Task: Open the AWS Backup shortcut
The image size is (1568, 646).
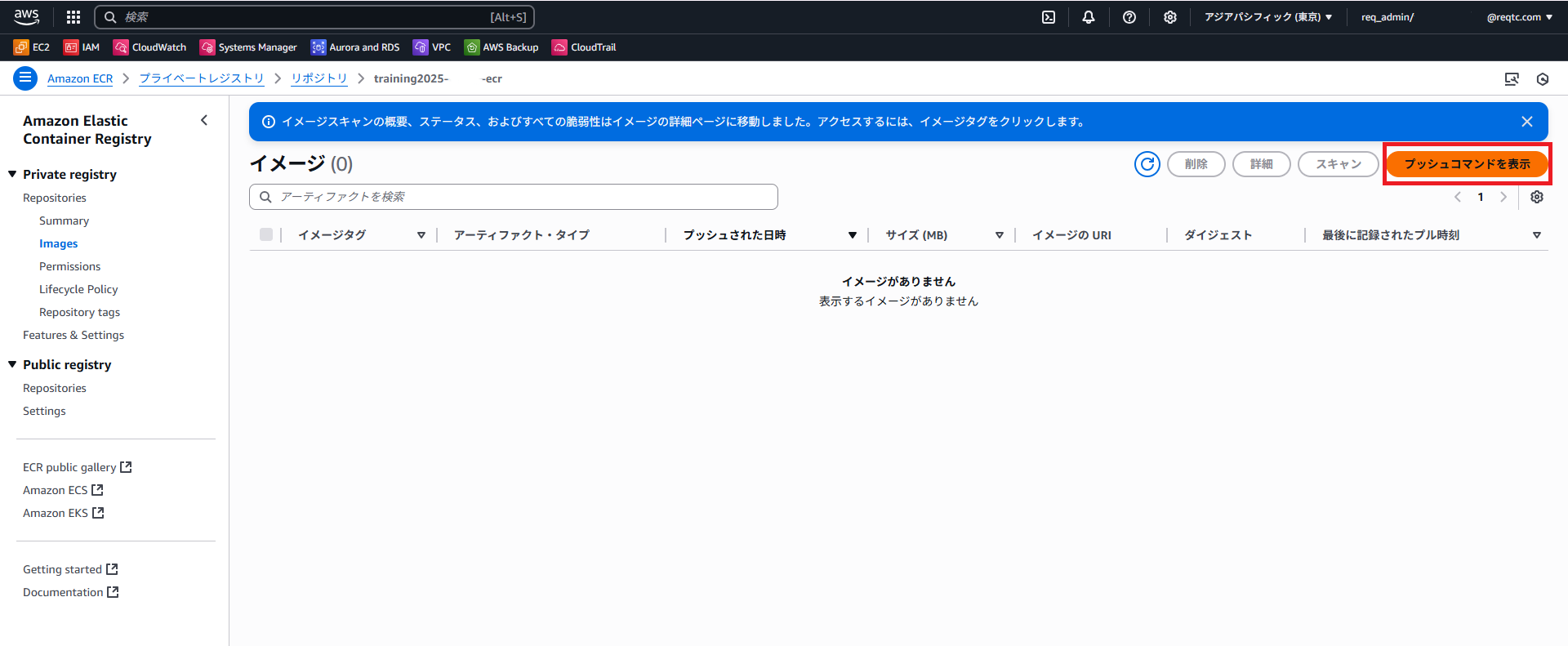Action: point(501,47)
